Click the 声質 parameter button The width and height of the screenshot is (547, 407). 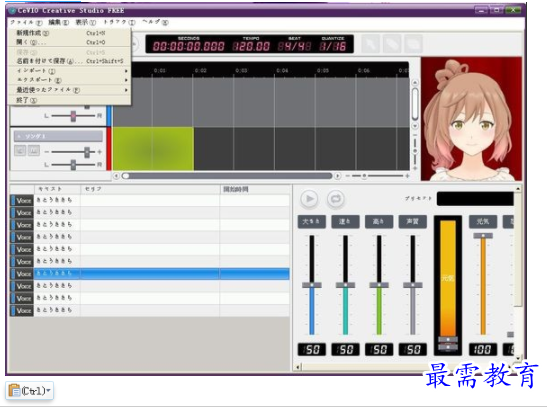[413, 221]
